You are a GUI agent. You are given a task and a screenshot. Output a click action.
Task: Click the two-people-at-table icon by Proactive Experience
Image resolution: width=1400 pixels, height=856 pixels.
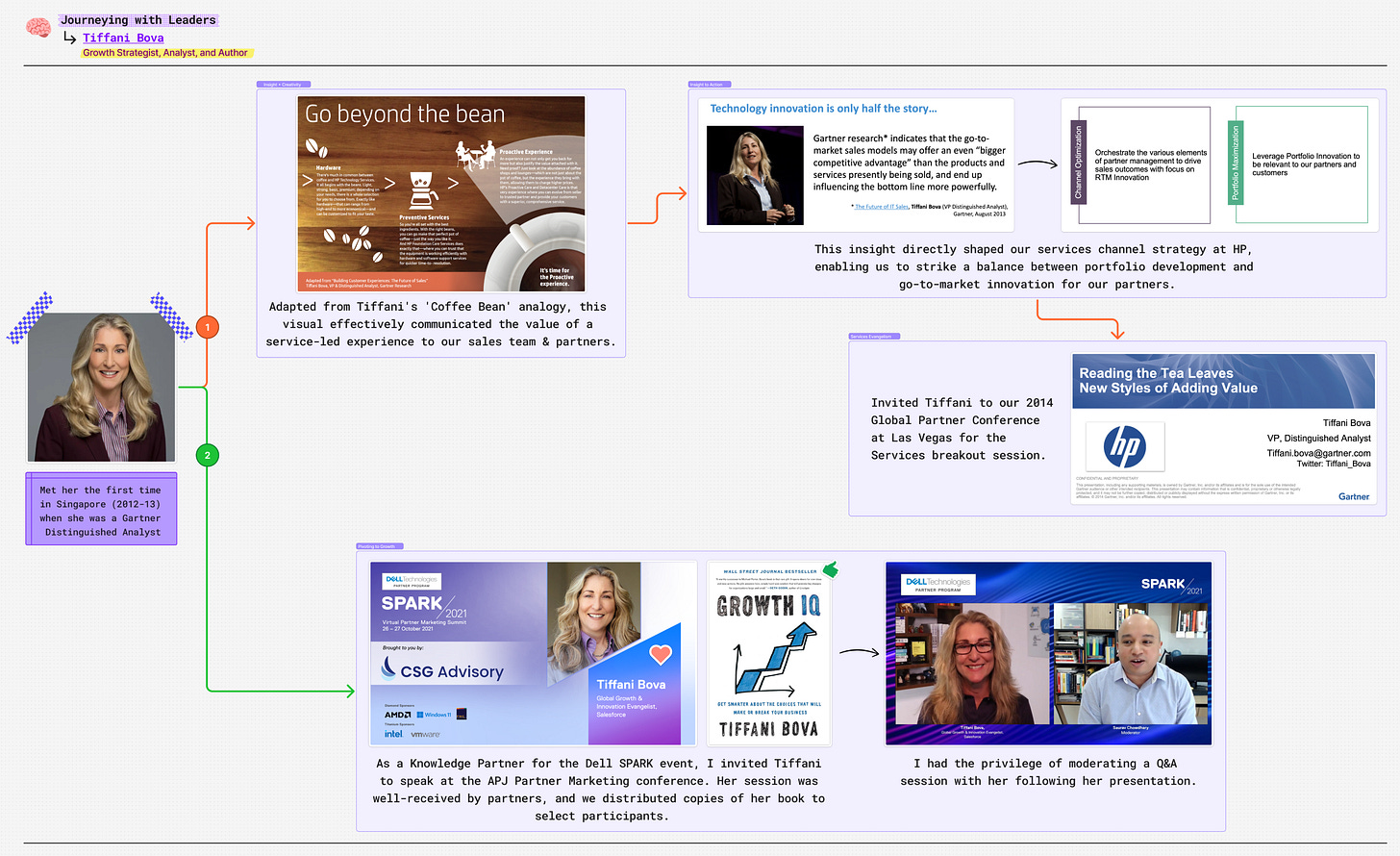[x=474, y=155]
